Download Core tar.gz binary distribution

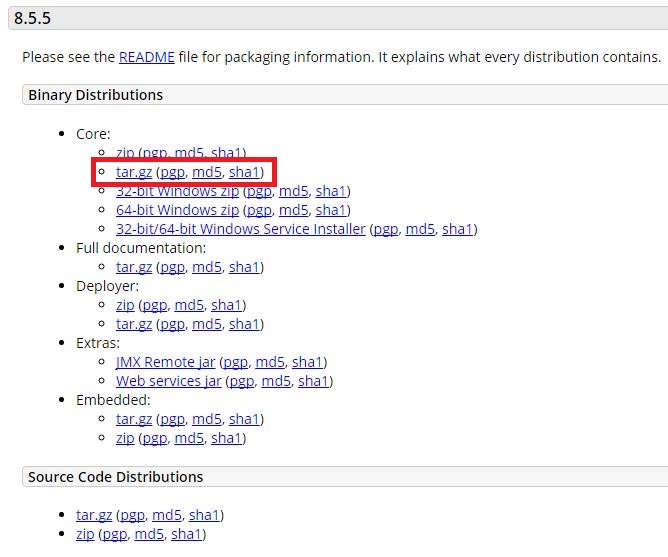click(x=134, y=172)
